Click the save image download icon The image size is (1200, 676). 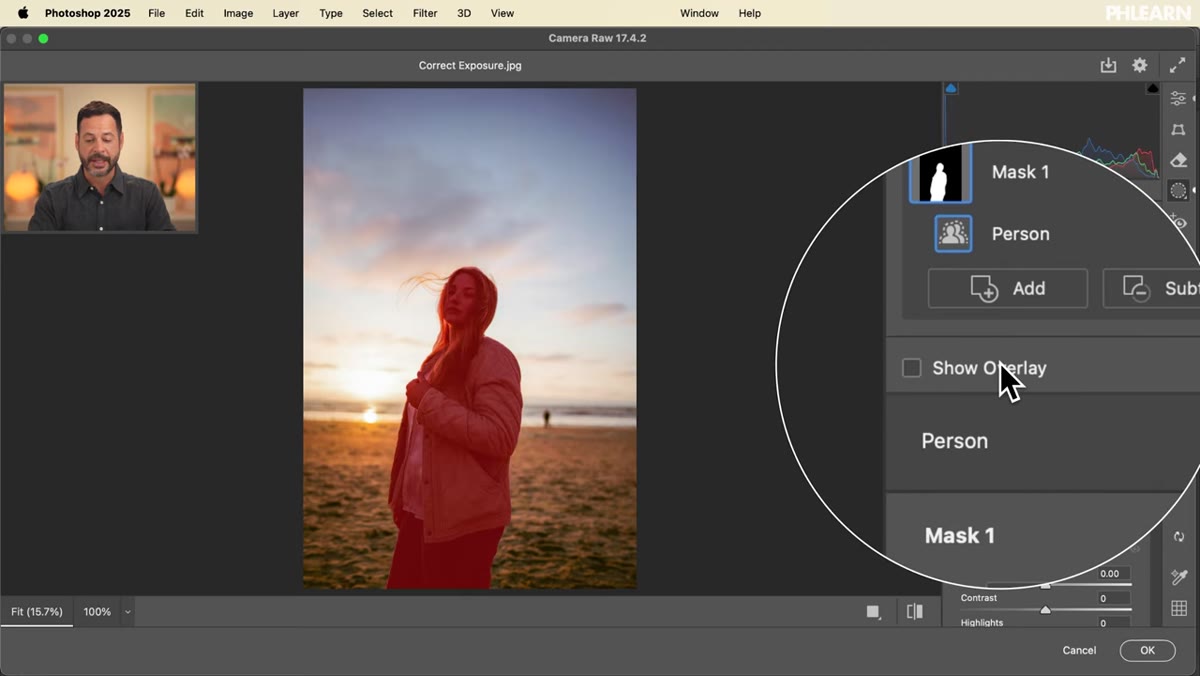tap(1108, 65)
